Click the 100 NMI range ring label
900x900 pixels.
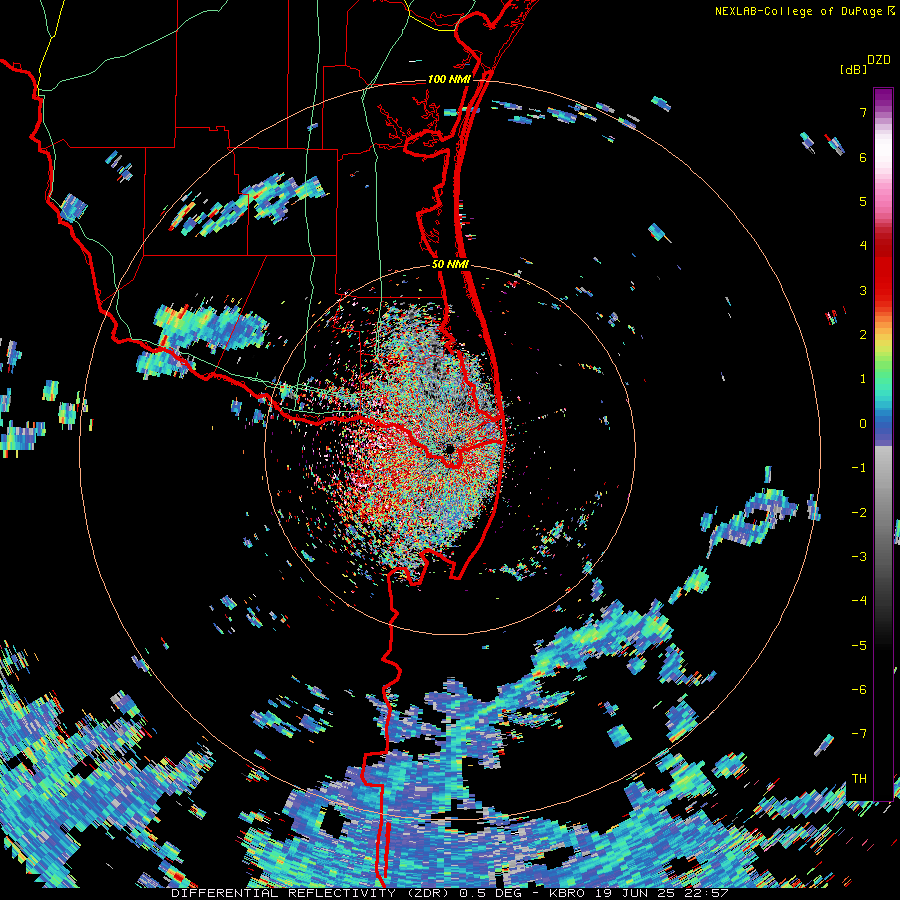(449, 79)
